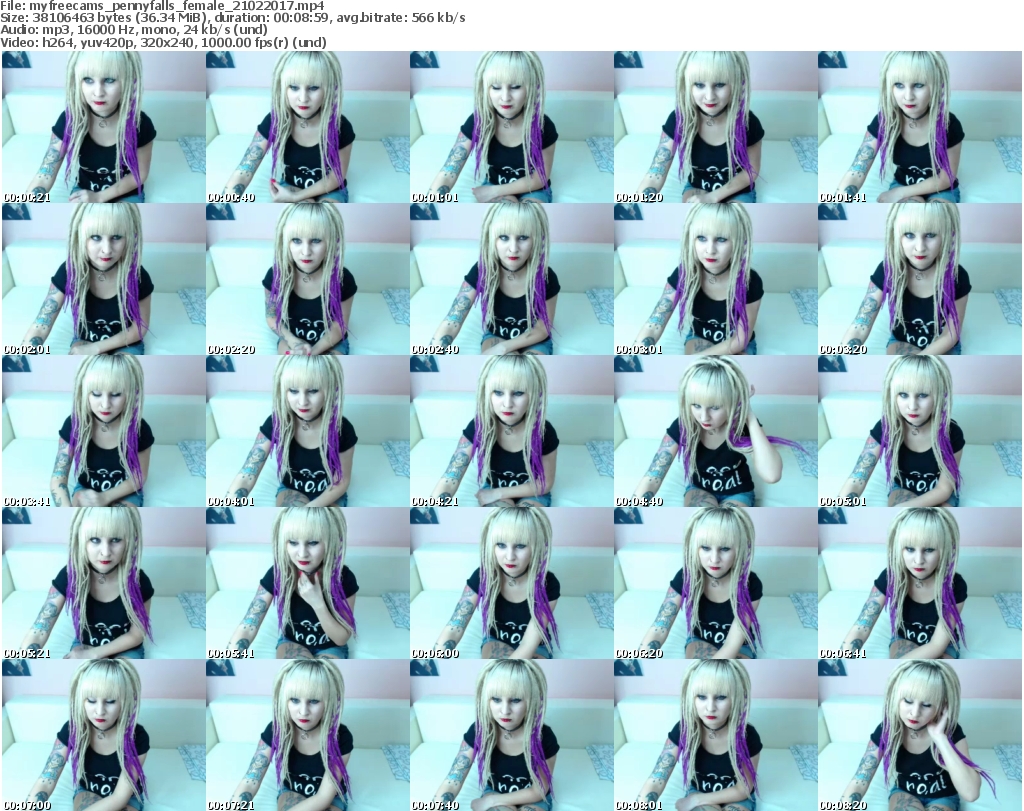Choose the frame marked 00:07:00

pos(104,735)
